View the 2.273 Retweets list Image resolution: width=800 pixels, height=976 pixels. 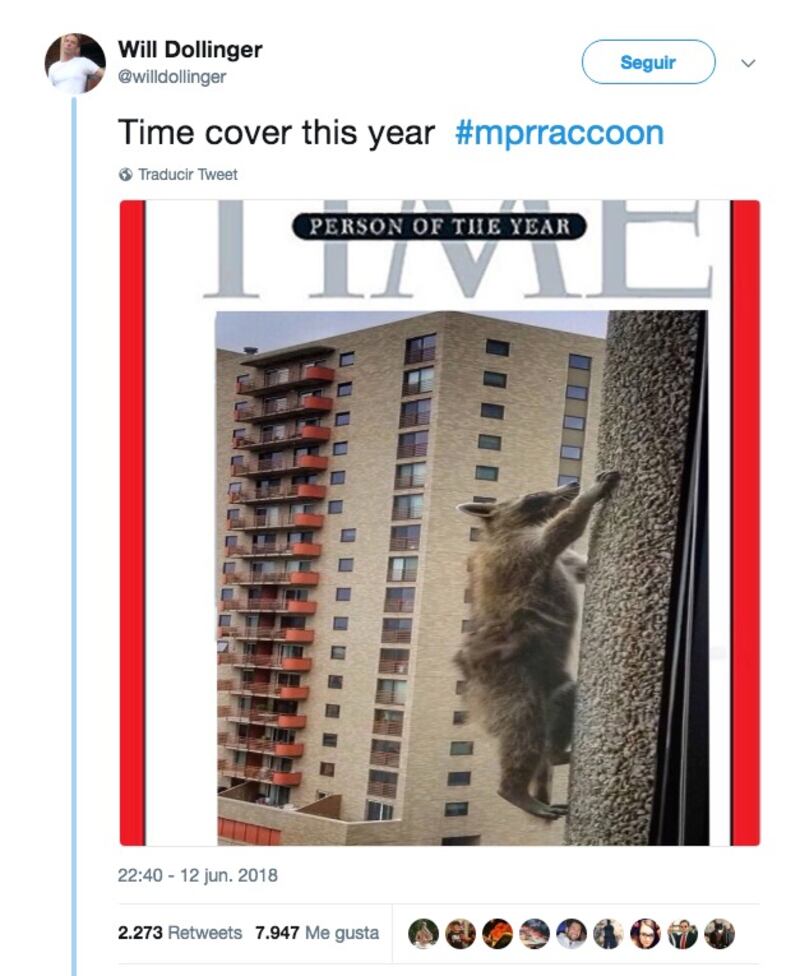(179, 932)
